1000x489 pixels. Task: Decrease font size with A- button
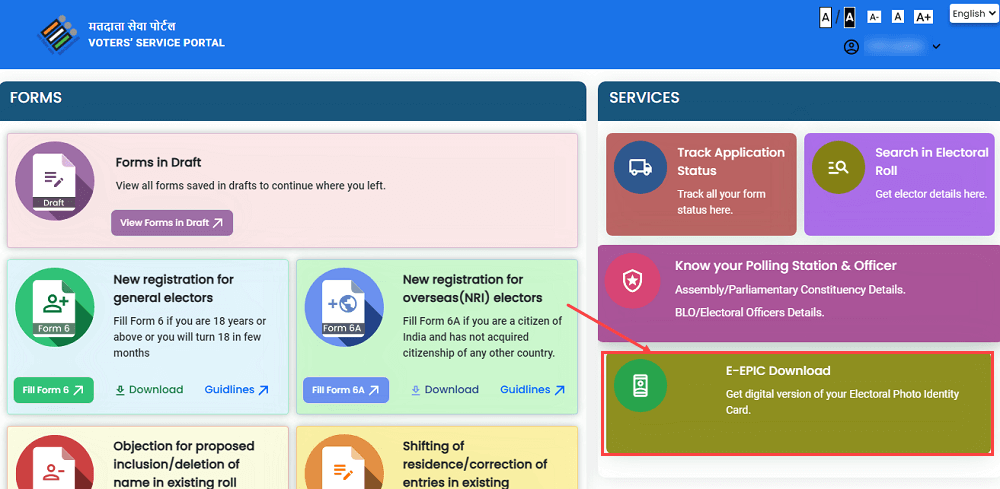pyautogui.click(x=874, y=17)
